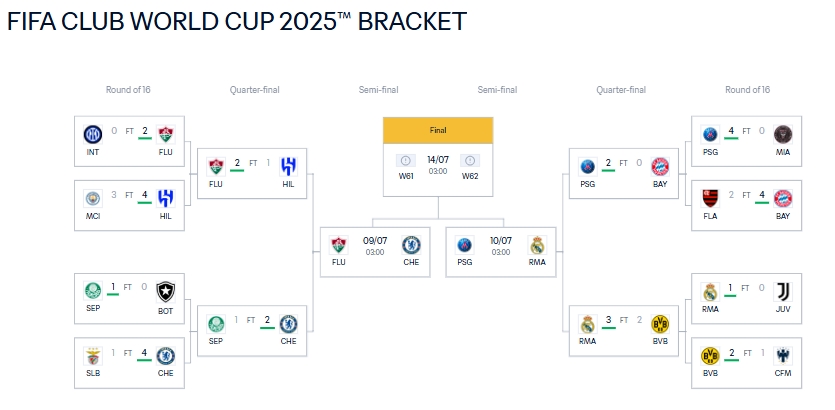
Task: Click the Manchester City crest icon
Action: coord(93,197)
